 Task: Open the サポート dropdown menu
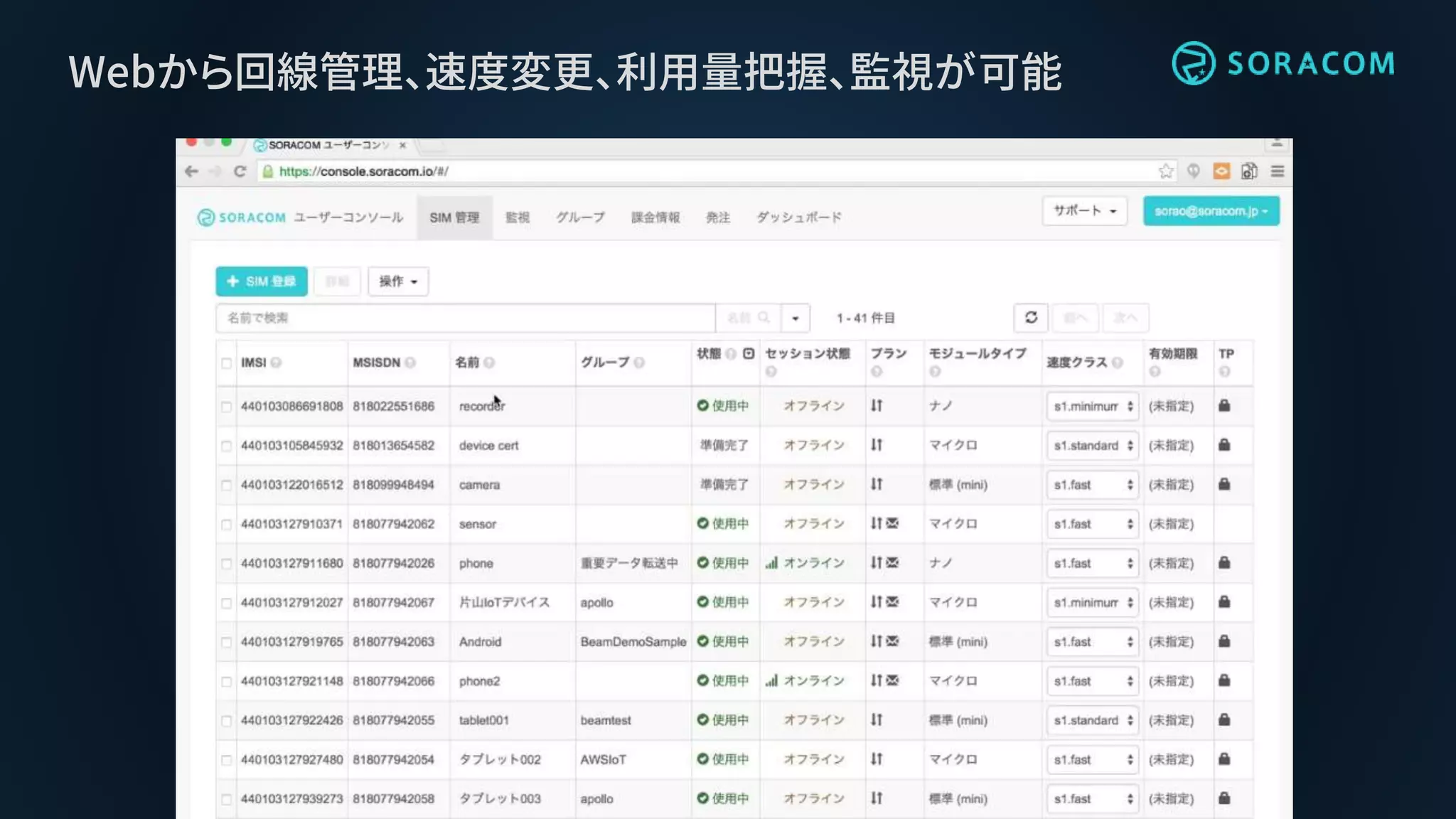point(1085,211)
